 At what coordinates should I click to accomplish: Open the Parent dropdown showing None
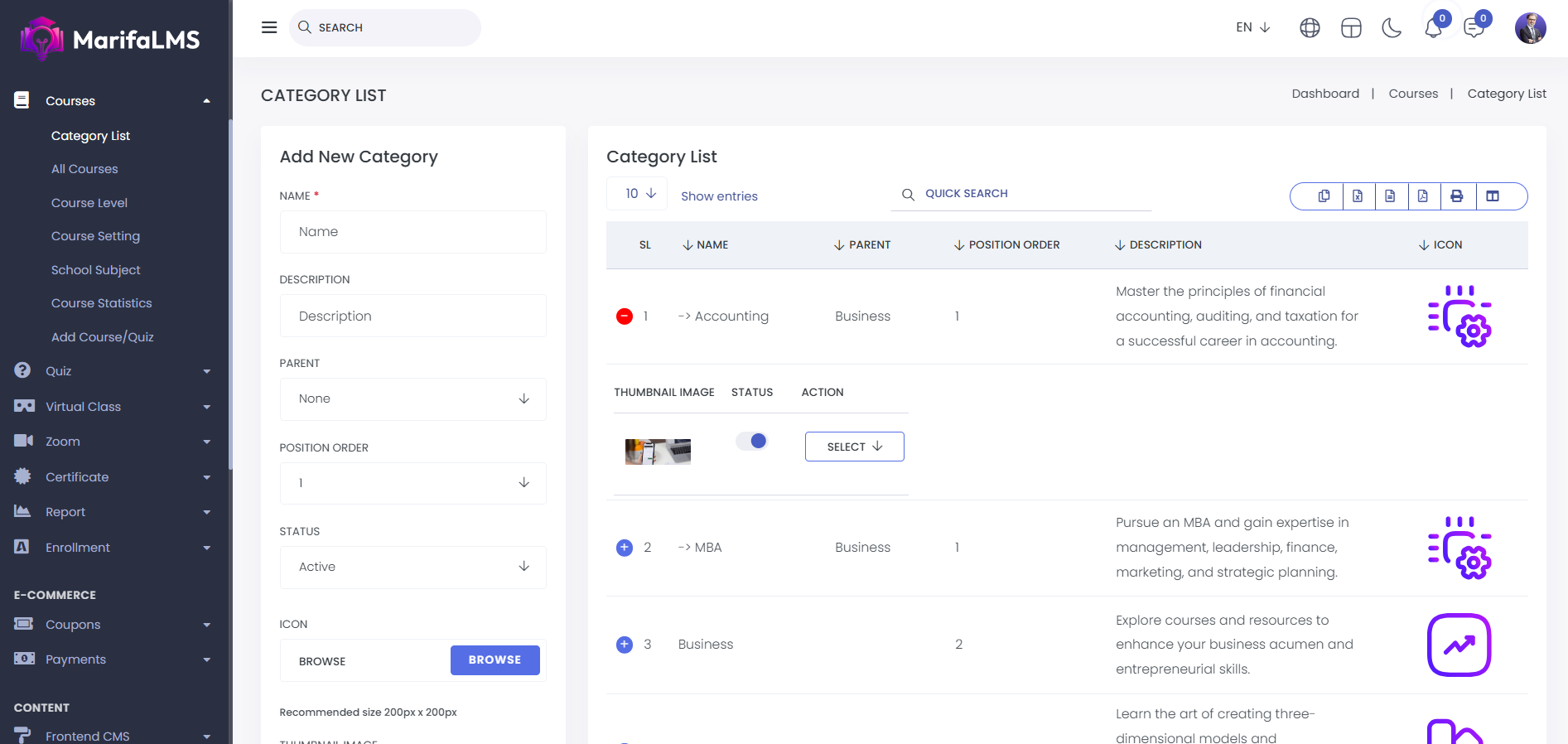[413, 399]
